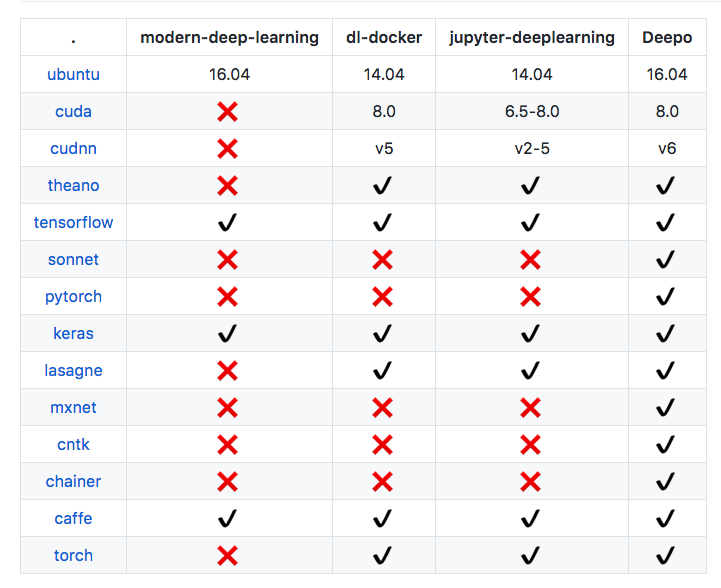This screenshot has width=721, height=588.
Task: Click checkmark for tensorflow under modern-deep-learning
Action: tap(228, 223)
